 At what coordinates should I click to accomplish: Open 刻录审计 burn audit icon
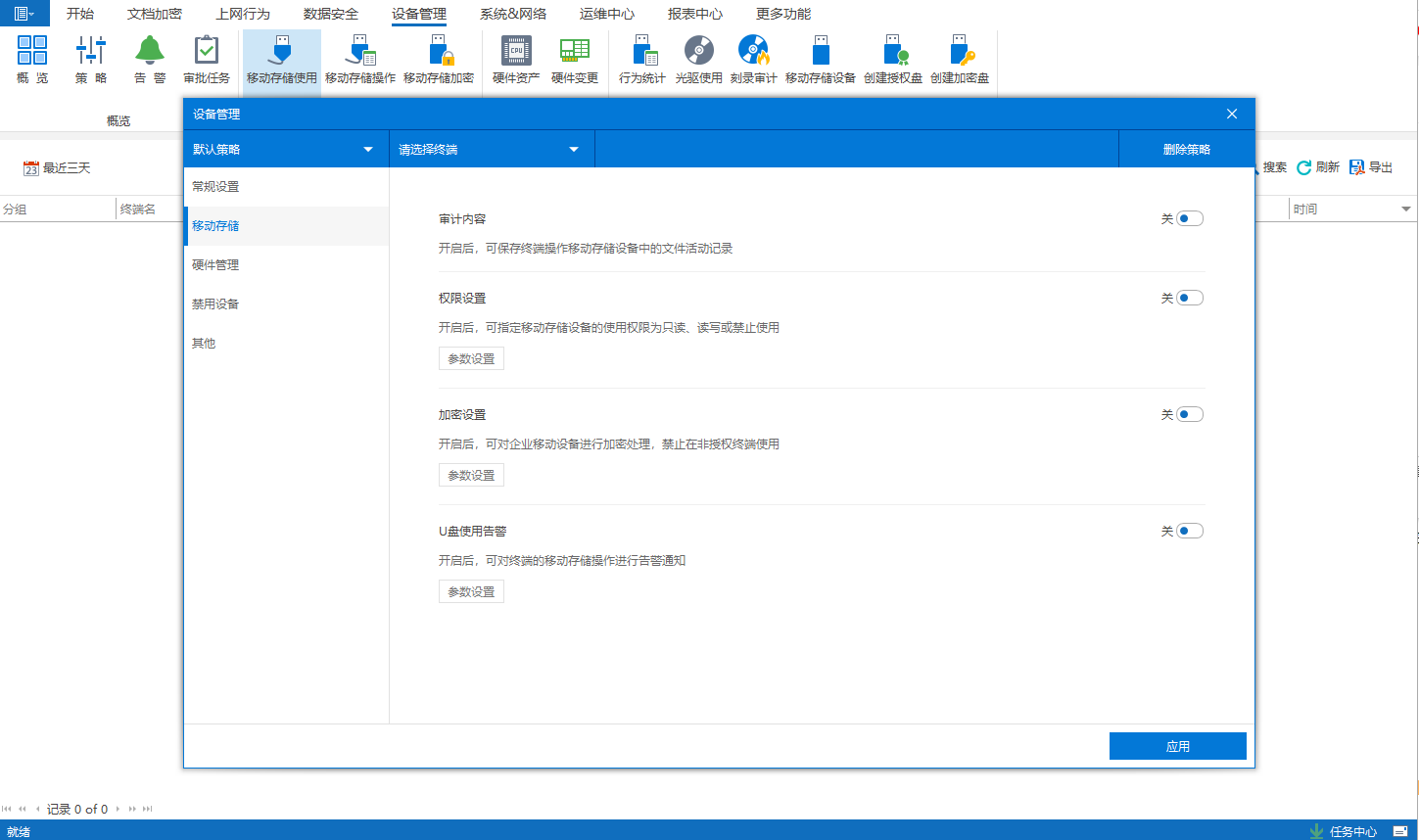point(753,51)
